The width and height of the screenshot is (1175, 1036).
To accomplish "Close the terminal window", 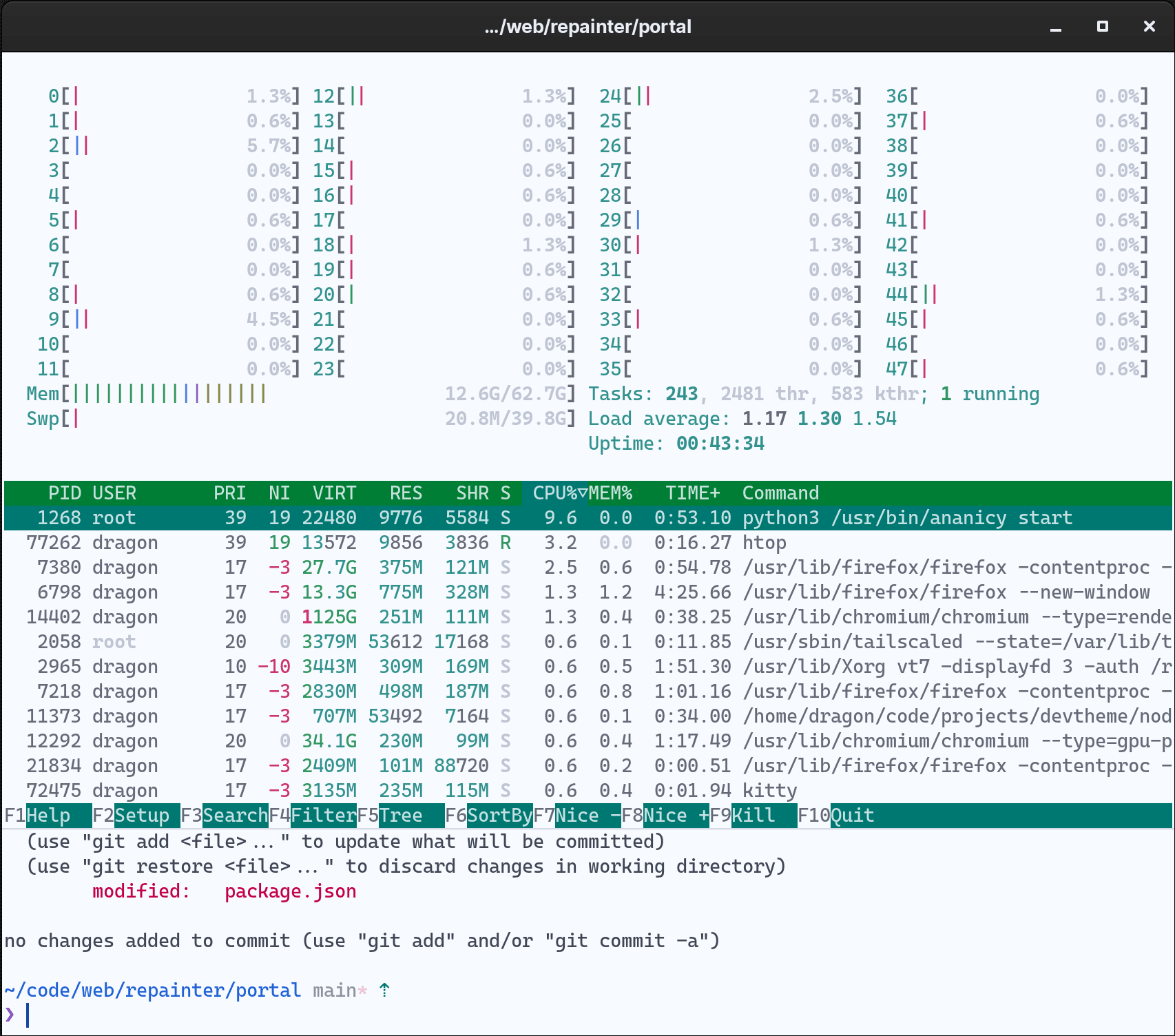I will [x=1150, y=26].
